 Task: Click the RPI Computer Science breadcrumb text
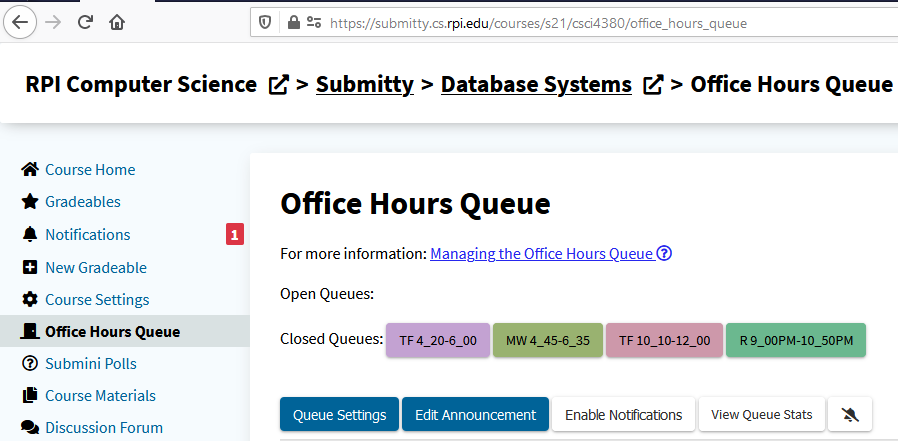point(141,84)
